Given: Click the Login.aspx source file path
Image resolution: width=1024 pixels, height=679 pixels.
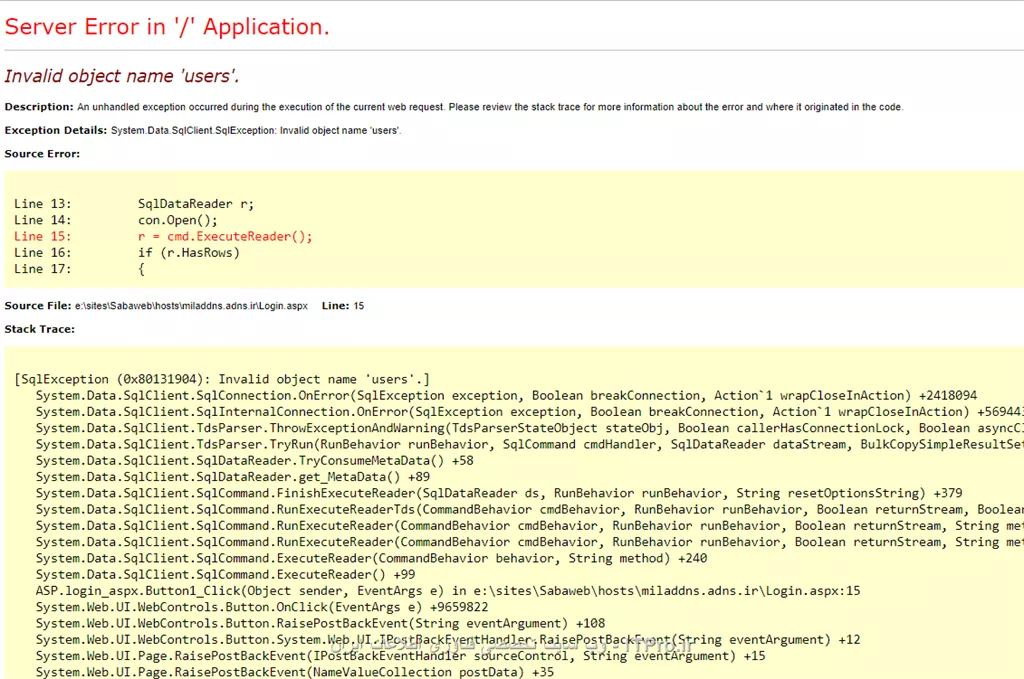Looking at the screenshot, I should 191,306.
